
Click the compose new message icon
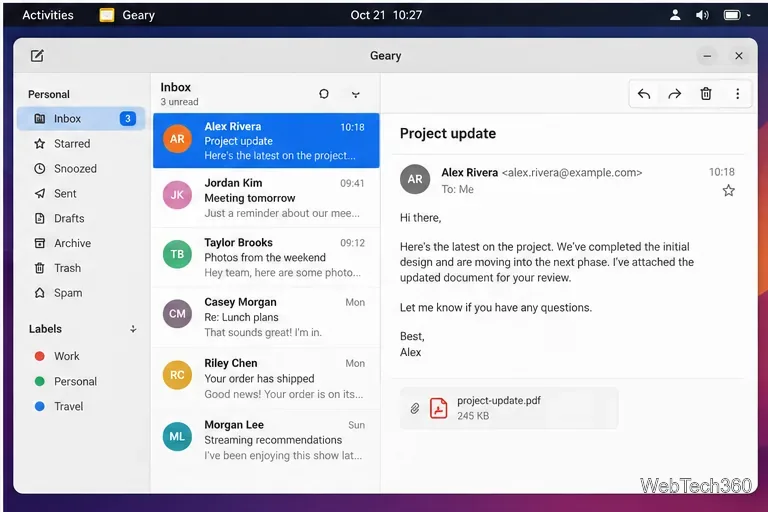coord(37,55)
